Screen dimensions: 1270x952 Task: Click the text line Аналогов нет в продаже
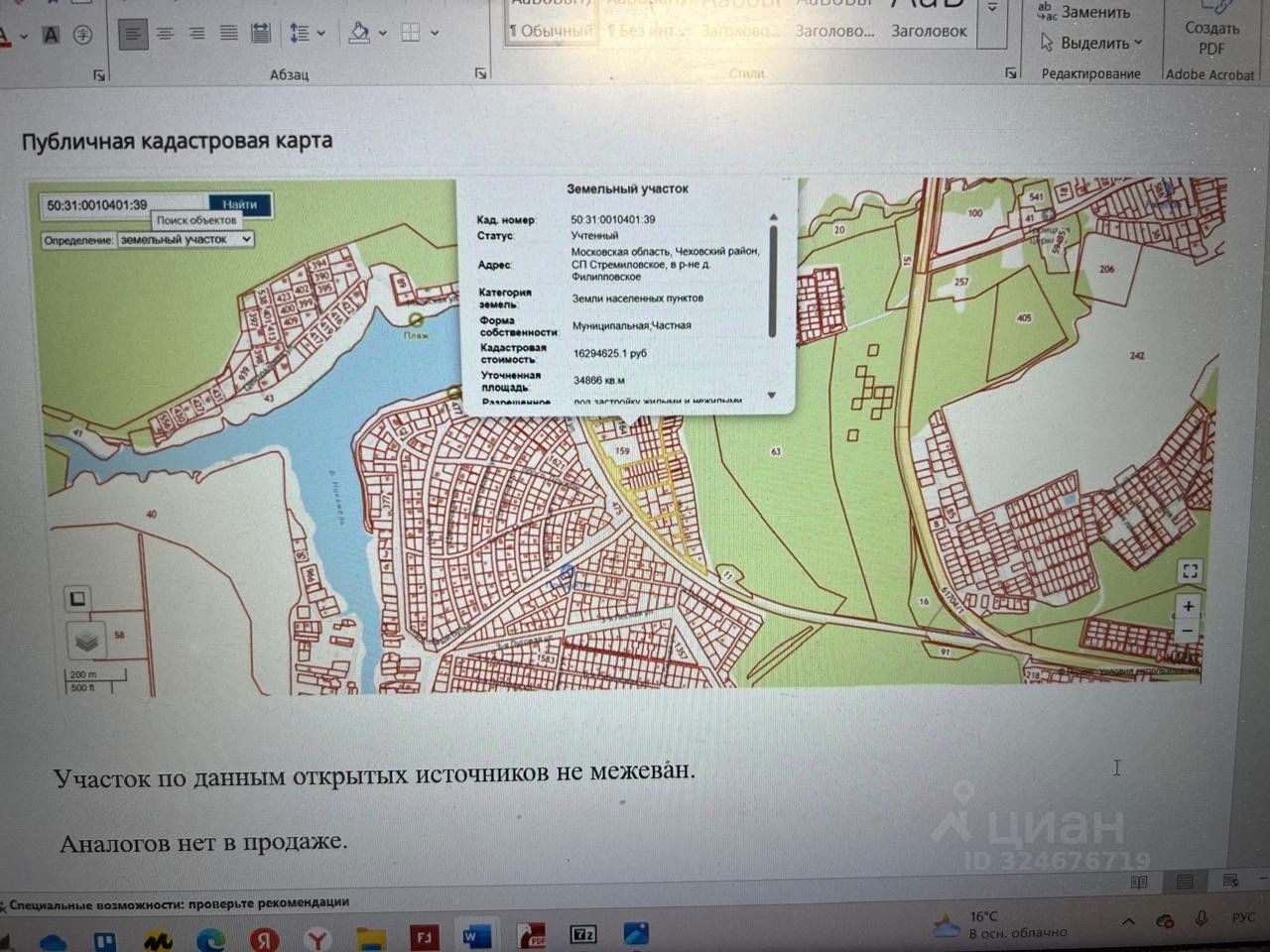[203, 842]
